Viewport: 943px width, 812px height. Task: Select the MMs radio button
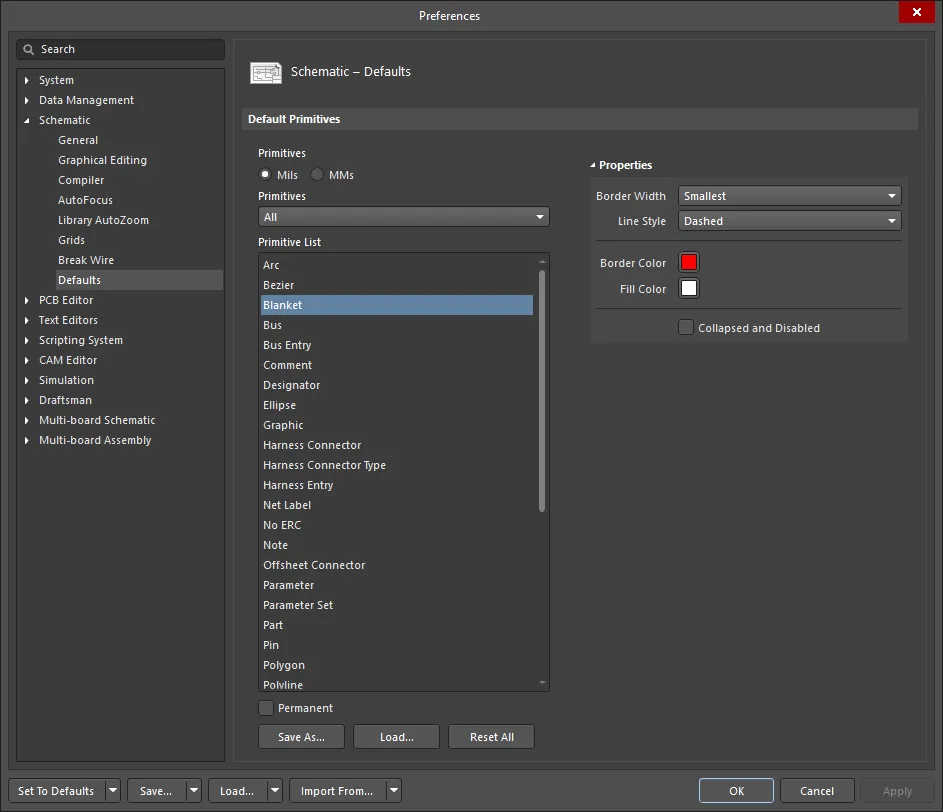coord(317,175)
